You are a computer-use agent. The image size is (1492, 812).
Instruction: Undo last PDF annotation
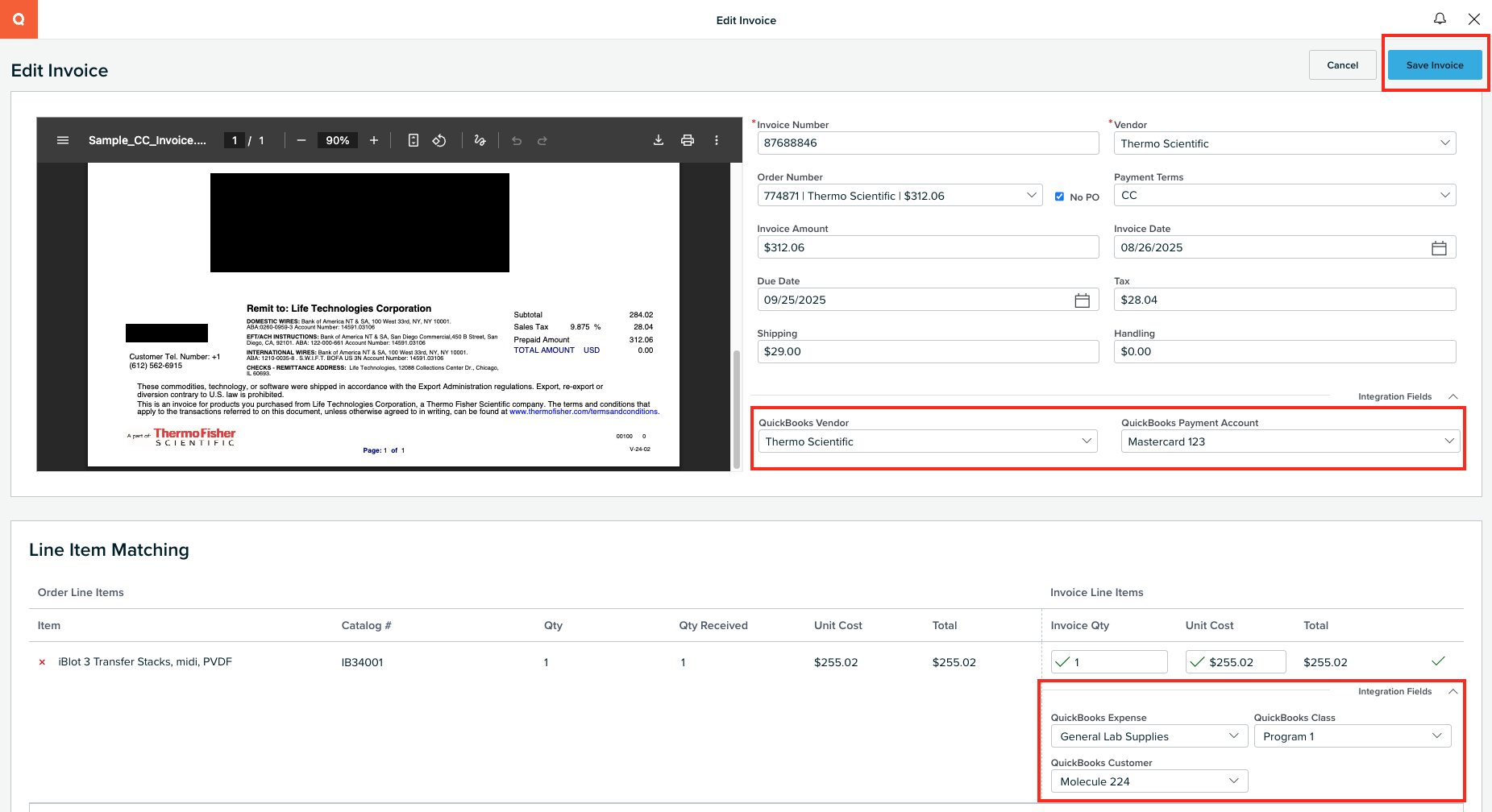point(517,140)
